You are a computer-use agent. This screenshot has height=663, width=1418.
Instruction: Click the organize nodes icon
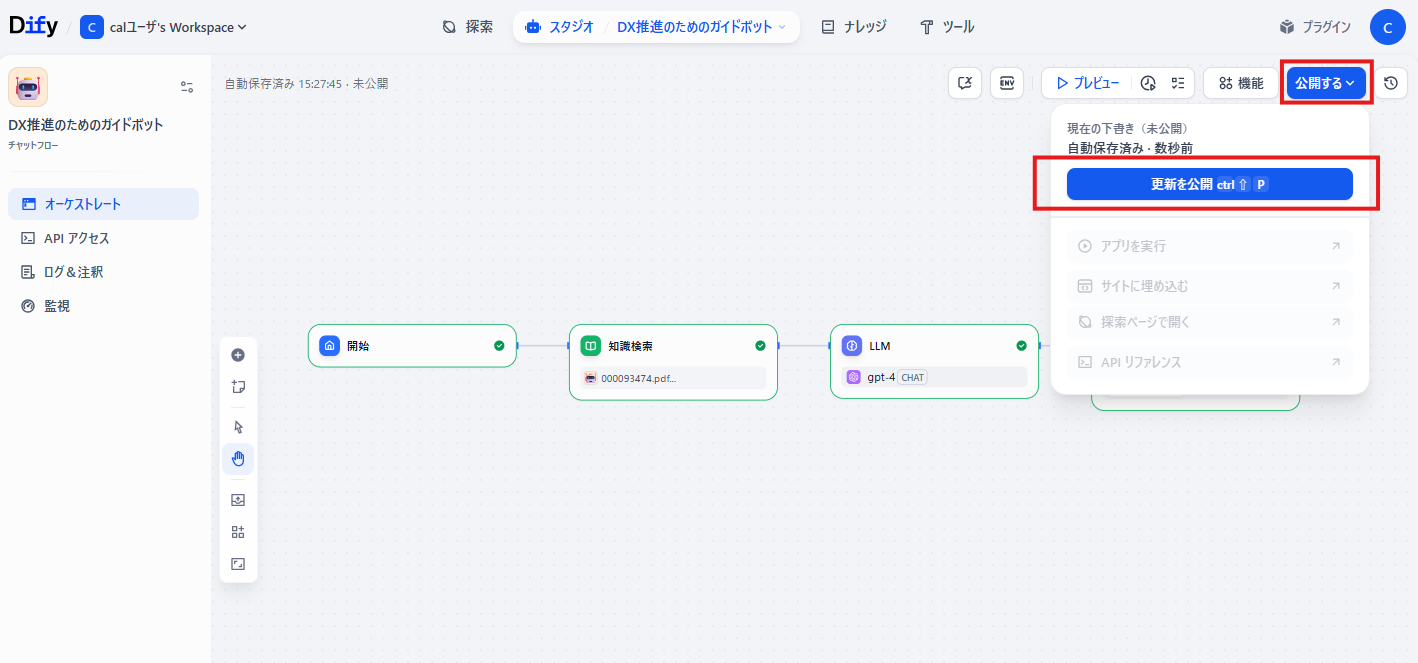(x=238, y=531)
